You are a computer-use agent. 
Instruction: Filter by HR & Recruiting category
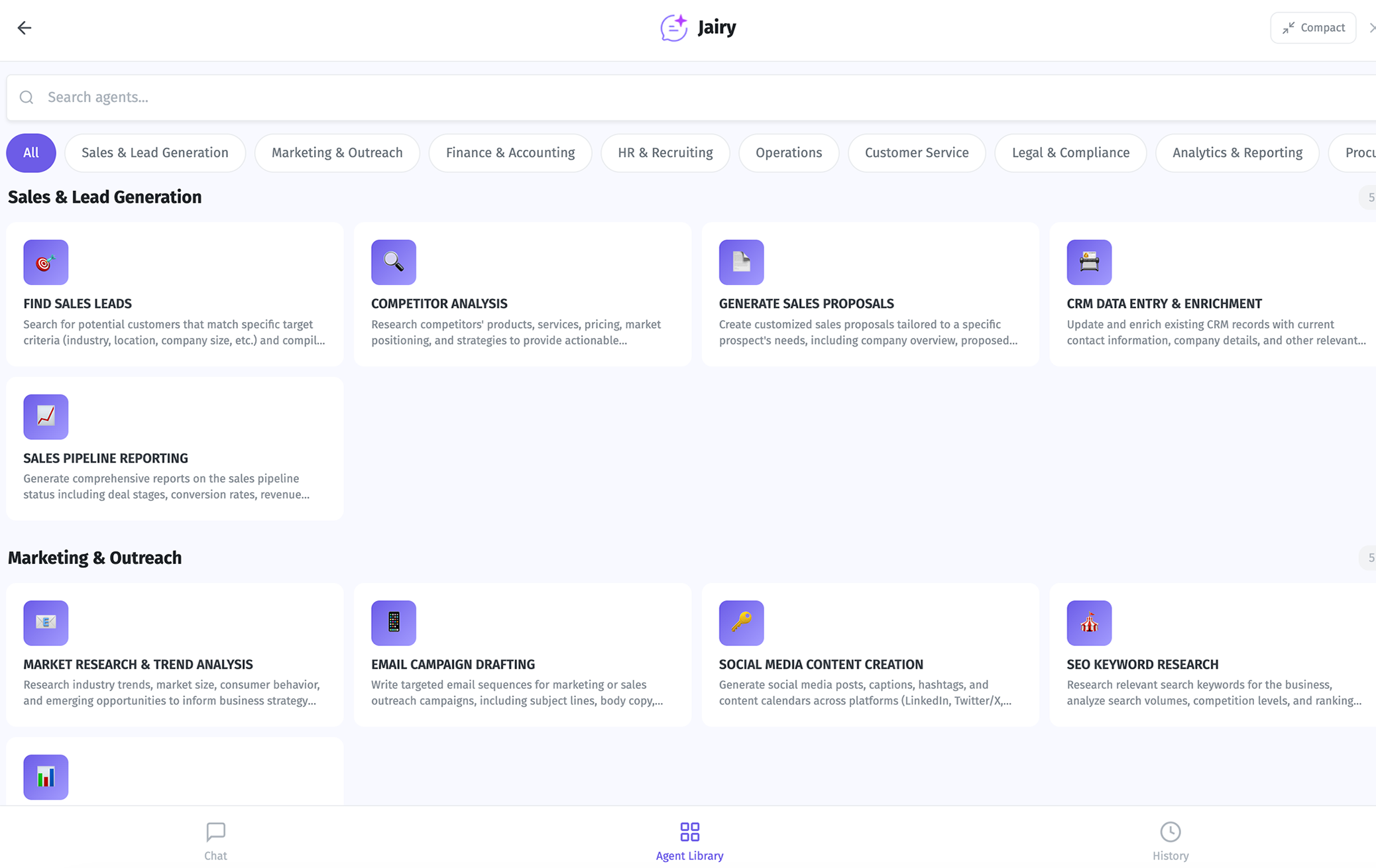click(665, 153)
